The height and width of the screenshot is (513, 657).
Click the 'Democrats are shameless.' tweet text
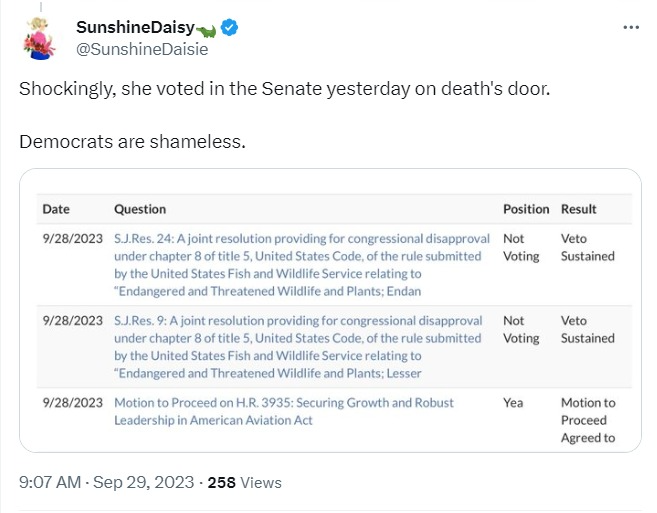(x=132, y=141)
